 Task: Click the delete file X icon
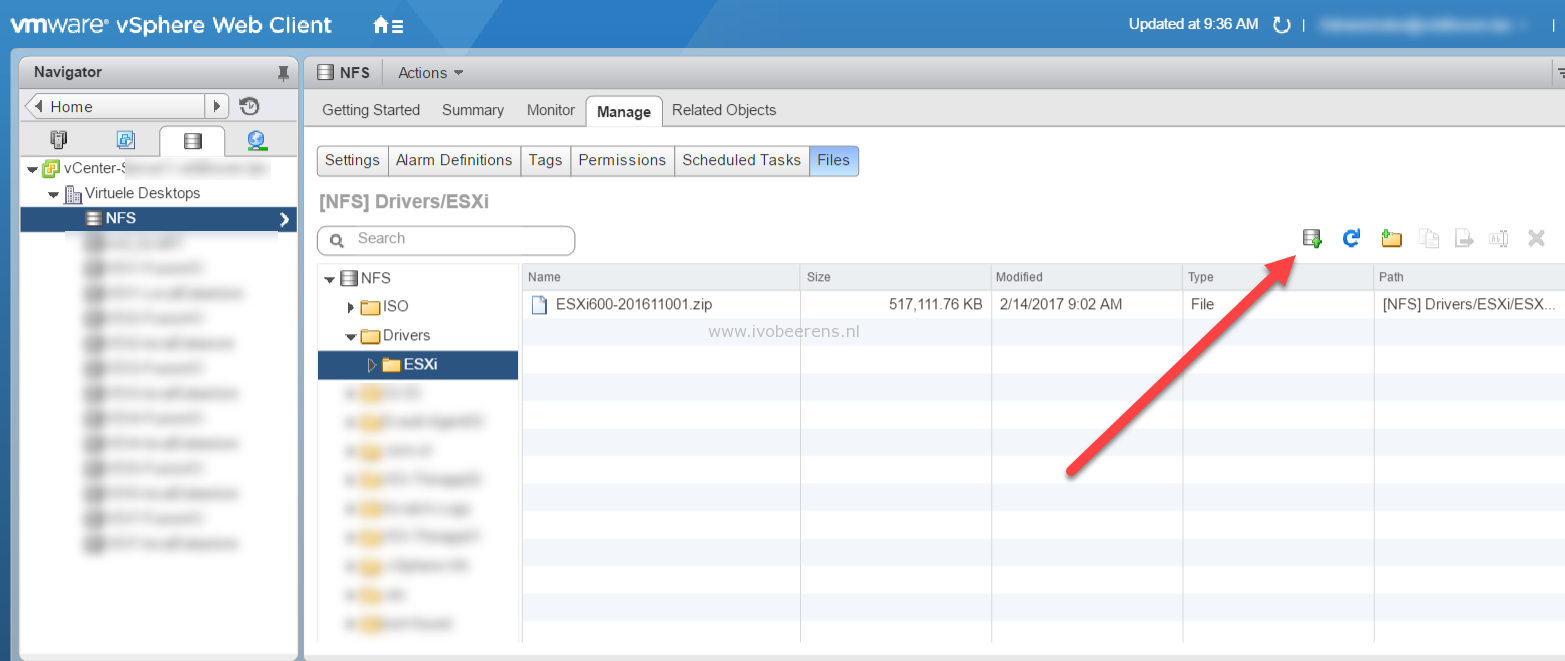(1537, 238)
